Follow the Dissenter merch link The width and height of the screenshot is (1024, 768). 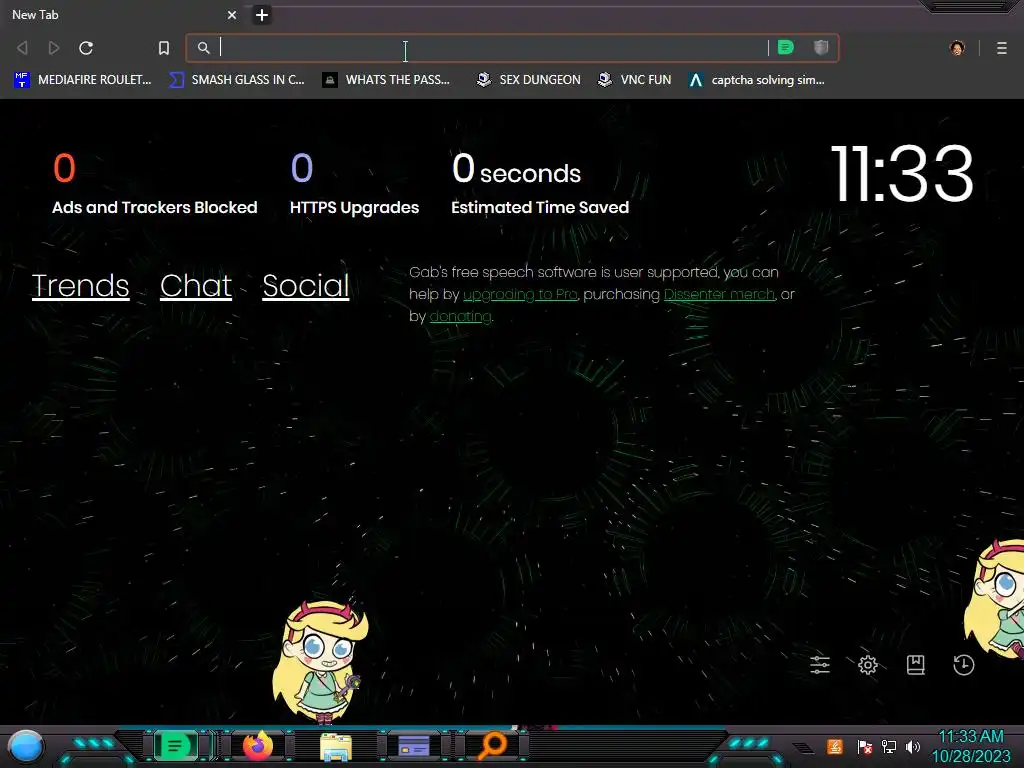pyautogui.click(x=719, y=295)
